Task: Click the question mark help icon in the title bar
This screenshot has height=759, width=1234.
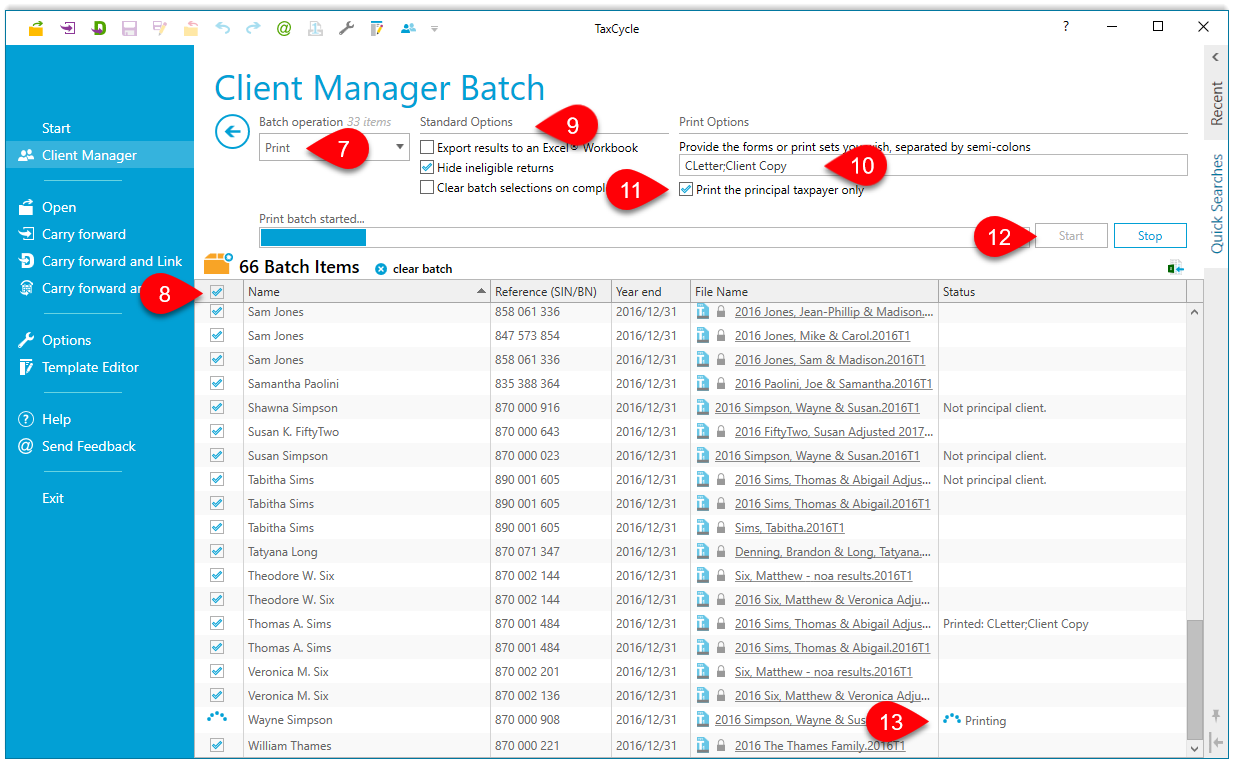Action: [1066, 27]
